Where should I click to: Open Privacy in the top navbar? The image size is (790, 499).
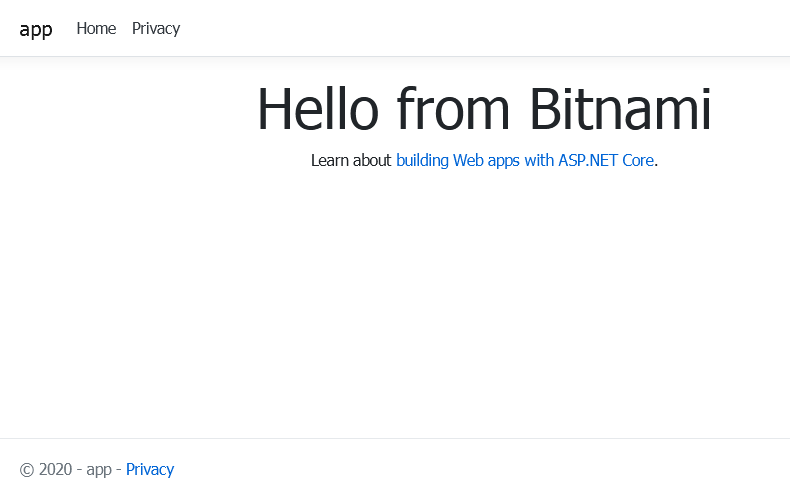click(156, 28)
